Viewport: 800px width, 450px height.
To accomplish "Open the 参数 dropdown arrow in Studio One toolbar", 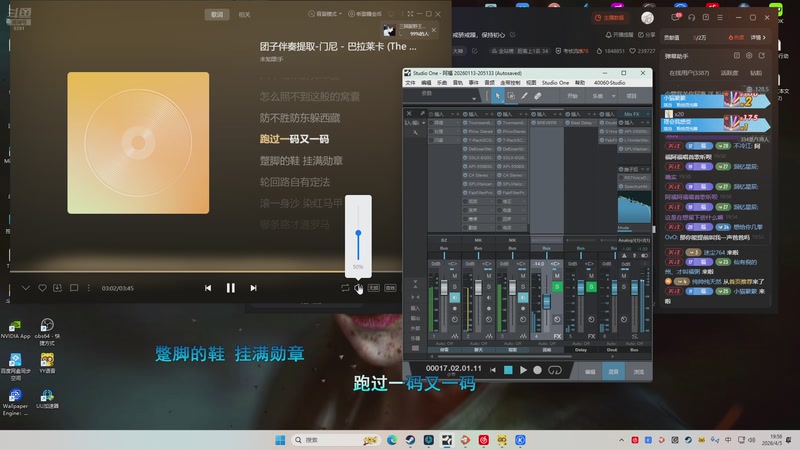I will (474, 98).
